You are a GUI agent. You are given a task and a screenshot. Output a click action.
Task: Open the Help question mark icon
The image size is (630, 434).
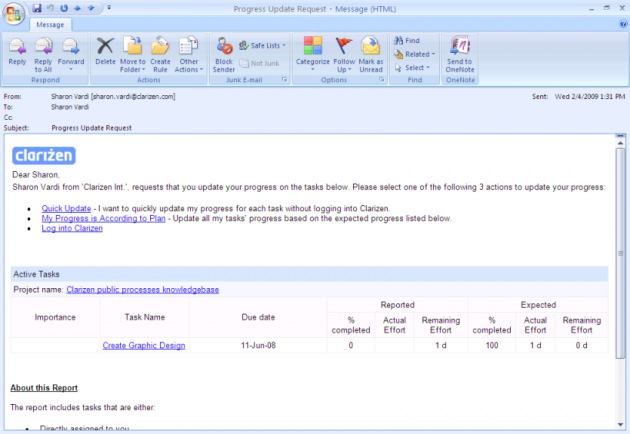pos(623,24)
